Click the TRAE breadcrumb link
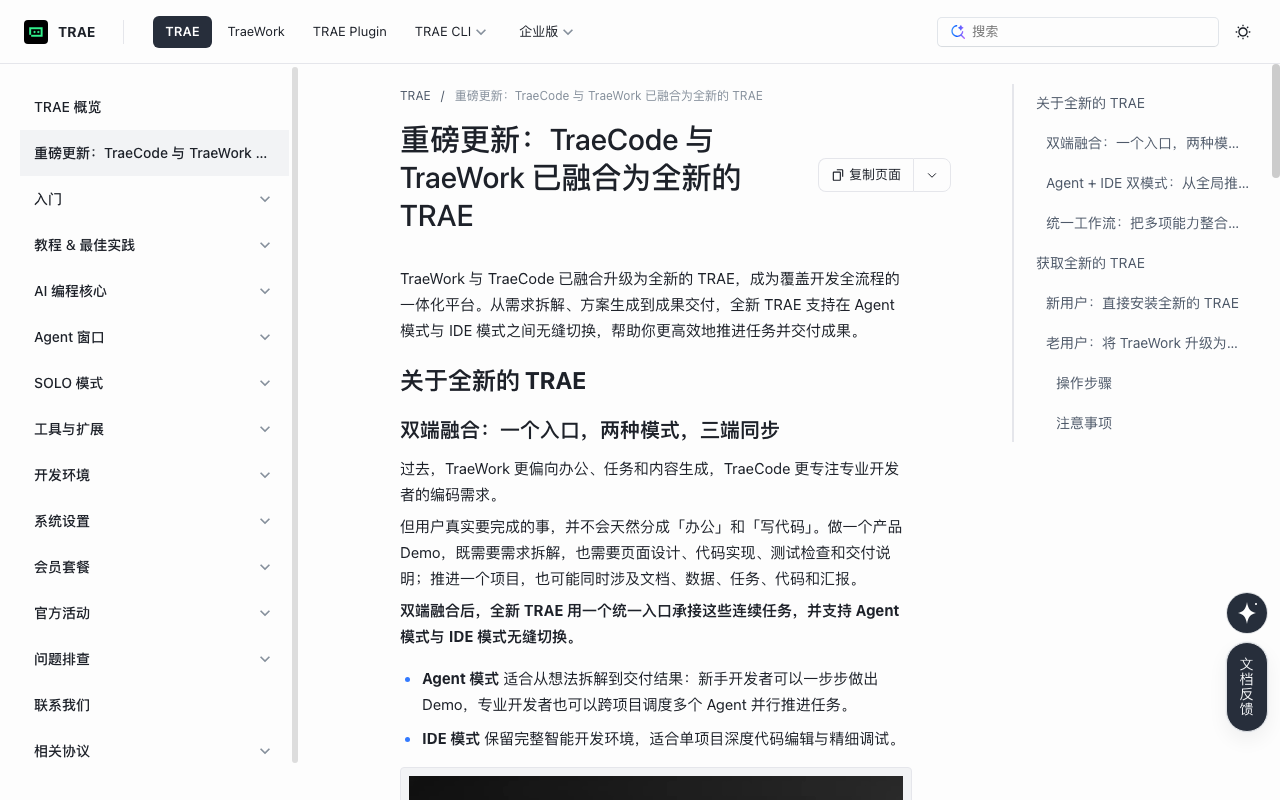Screen dimensions: 1280x800 click(415, 96)
